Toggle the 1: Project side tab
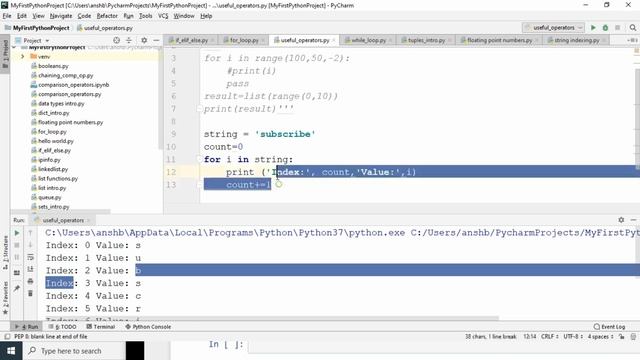This screenshot has height=360, width=640. tap(5, 54)
